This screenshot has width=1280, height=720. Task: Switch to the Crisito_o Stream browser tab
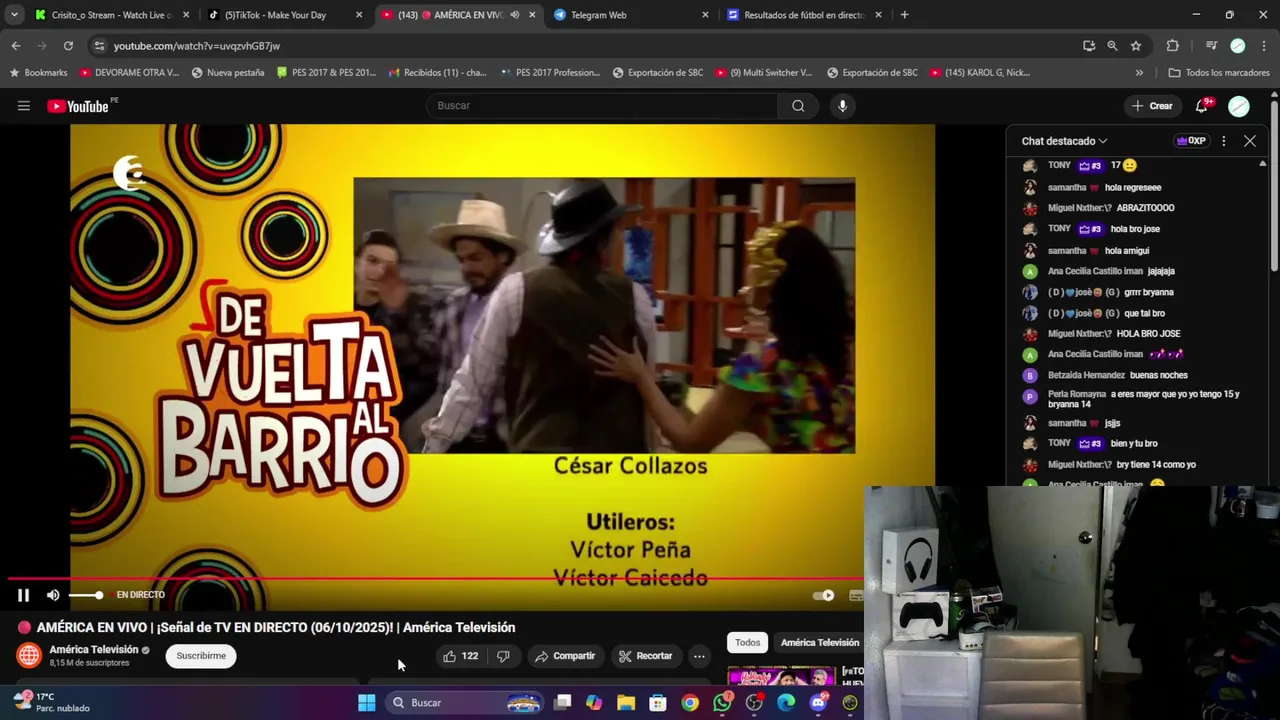click(x=111, y=15)
